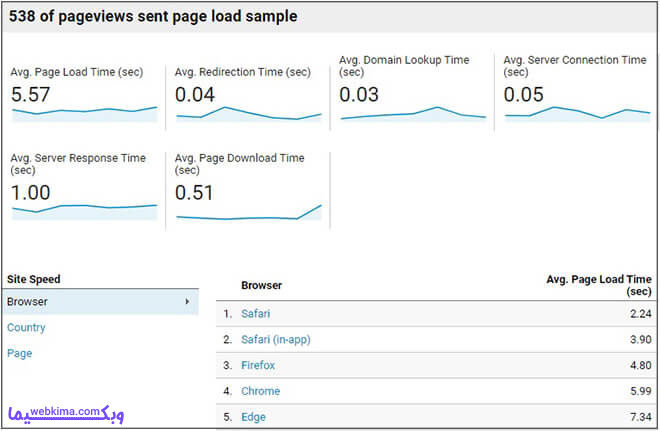Screen dimensions: 660x431
Task: Click the 3.90 load time cell
Action: (x=641, y=339)
